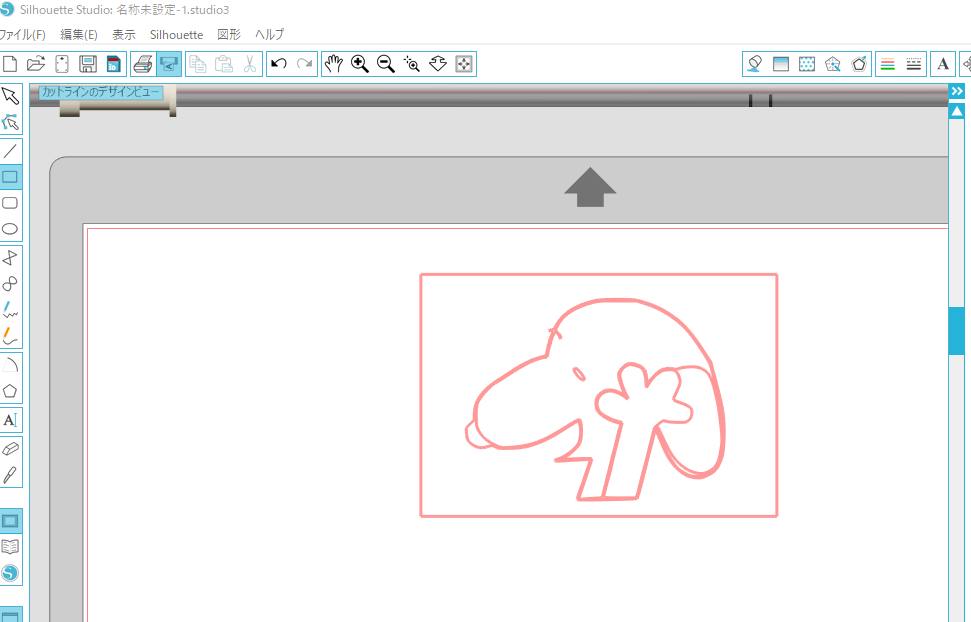
Task: Fit page to window
Action: pos(464,64)
